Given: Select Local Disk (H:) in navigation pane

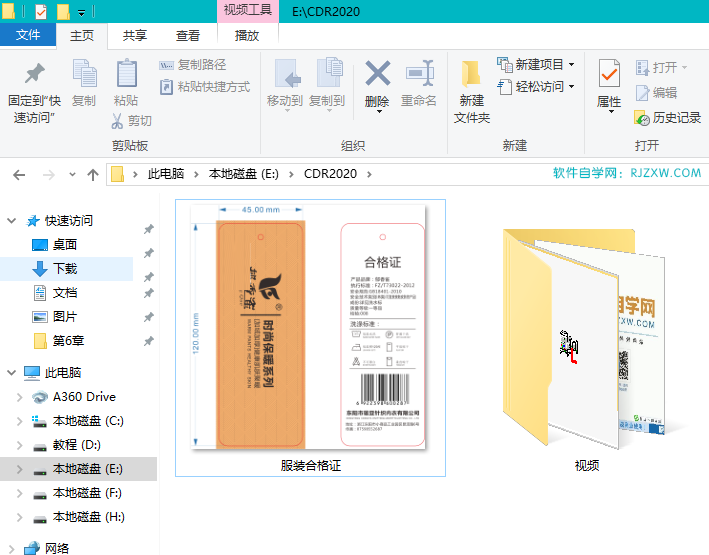Looking at the screenshot, I should (x=78, y=517).
